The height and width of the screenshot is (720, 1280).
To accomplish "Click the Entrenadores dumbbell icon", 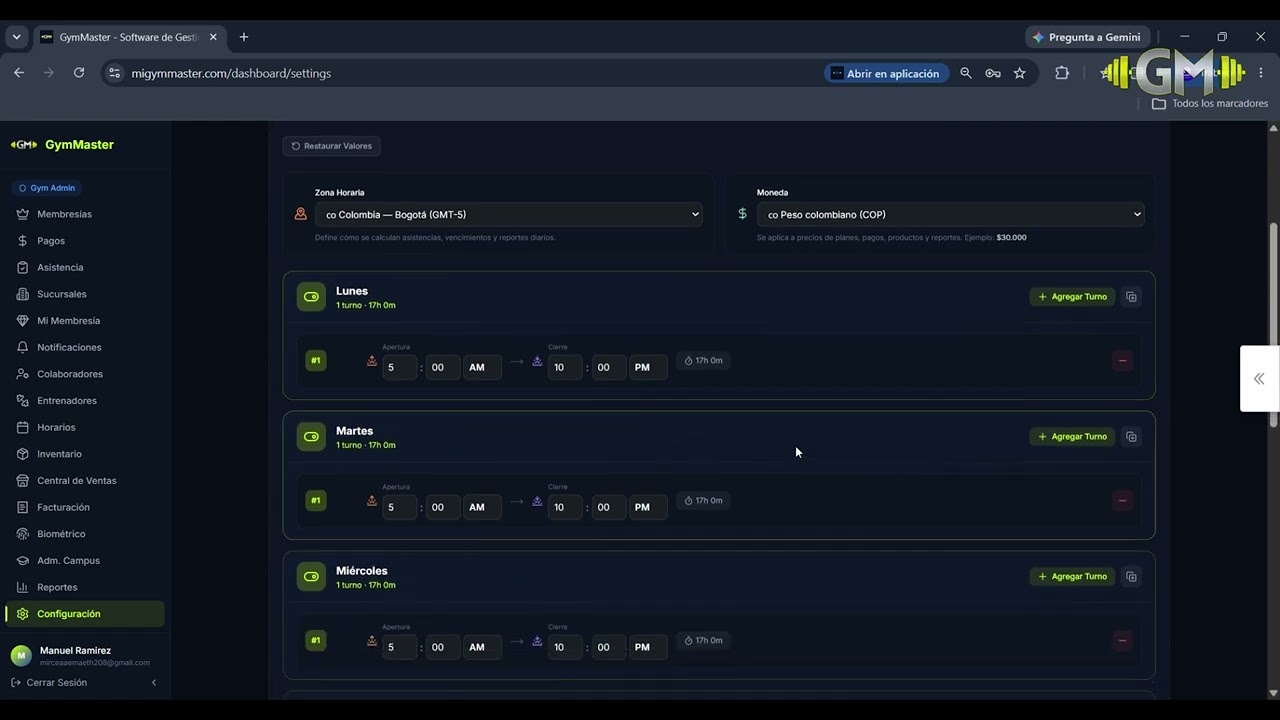I will tap(23, 401).
